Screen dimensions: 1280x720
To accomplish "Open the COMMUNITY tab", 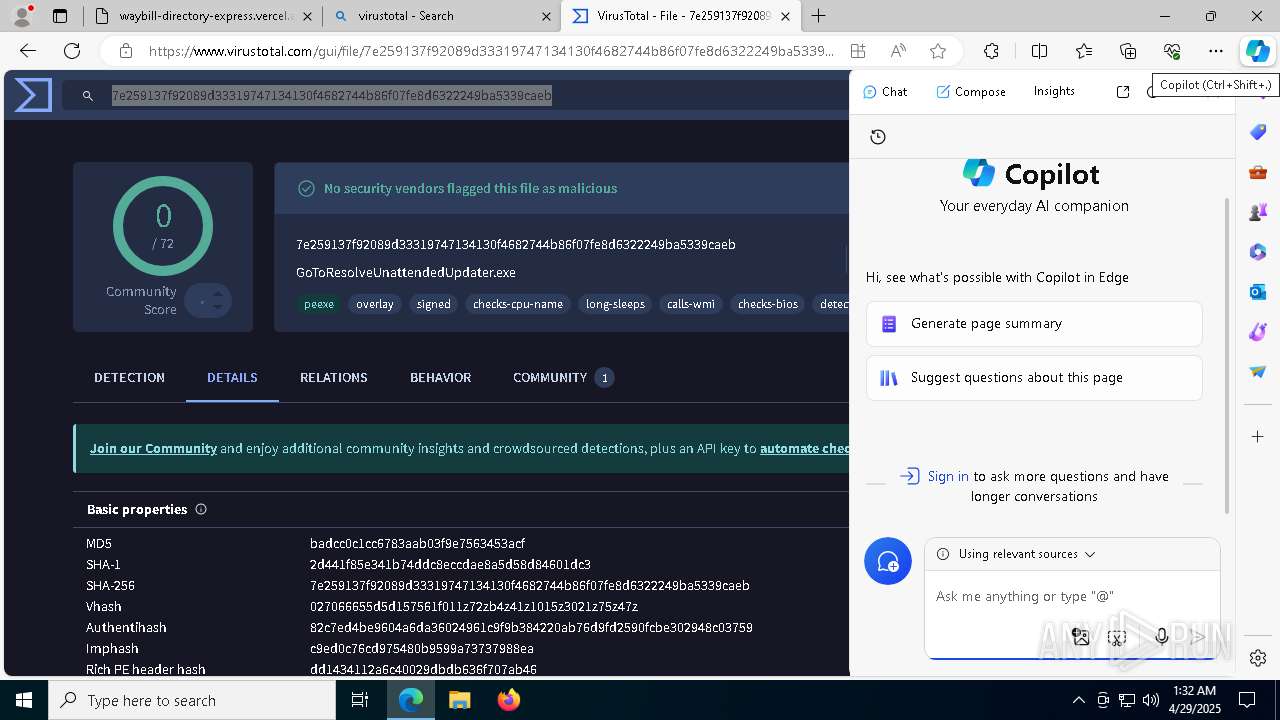I will click(562, 377).
